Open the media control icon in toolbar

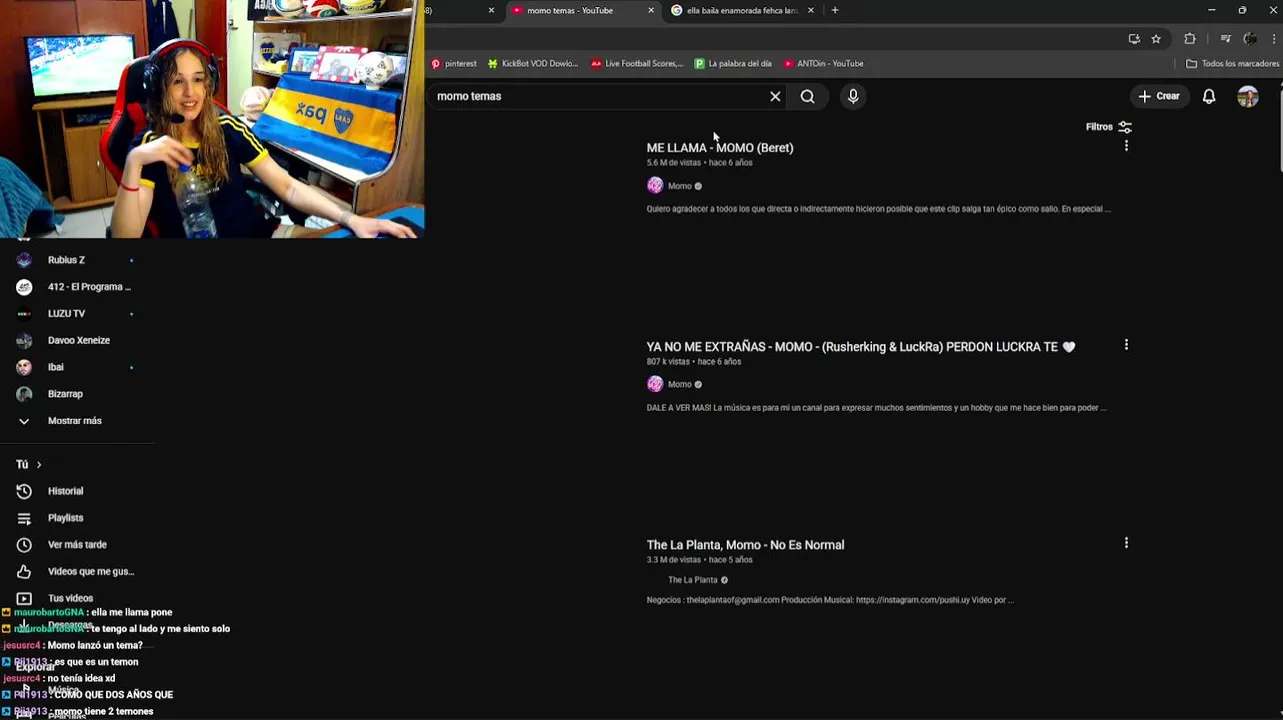[x=1226, y=39]
